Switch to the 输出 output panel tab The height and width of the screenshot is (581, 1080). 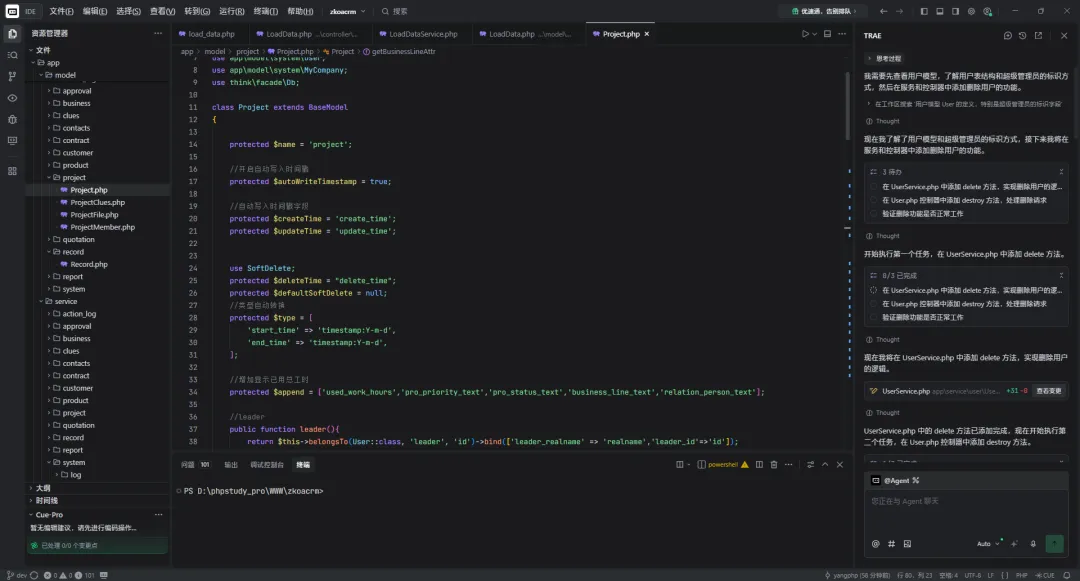pos(231,465)
